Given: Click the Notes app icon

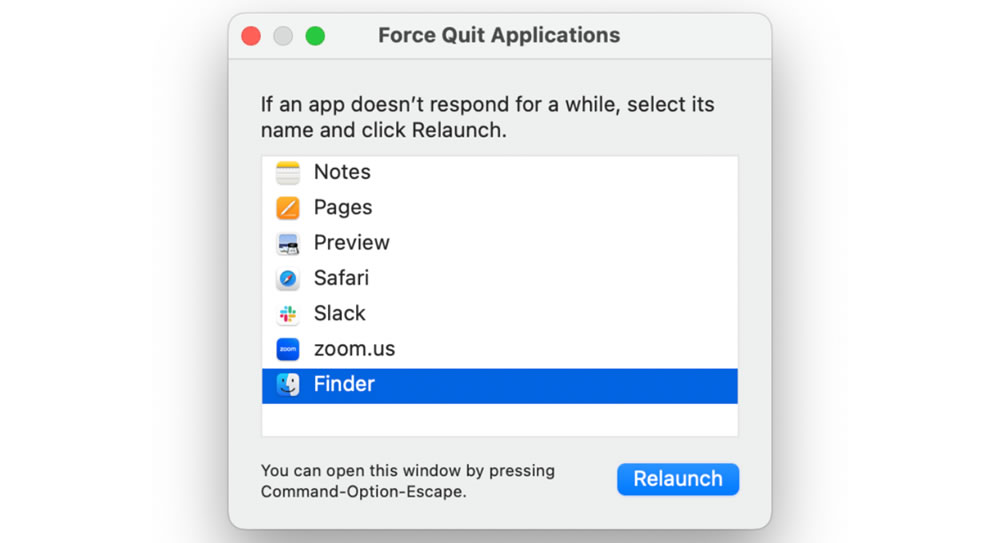Looking at the screenshot, I should pyautogui.click(x=288, y=172).
